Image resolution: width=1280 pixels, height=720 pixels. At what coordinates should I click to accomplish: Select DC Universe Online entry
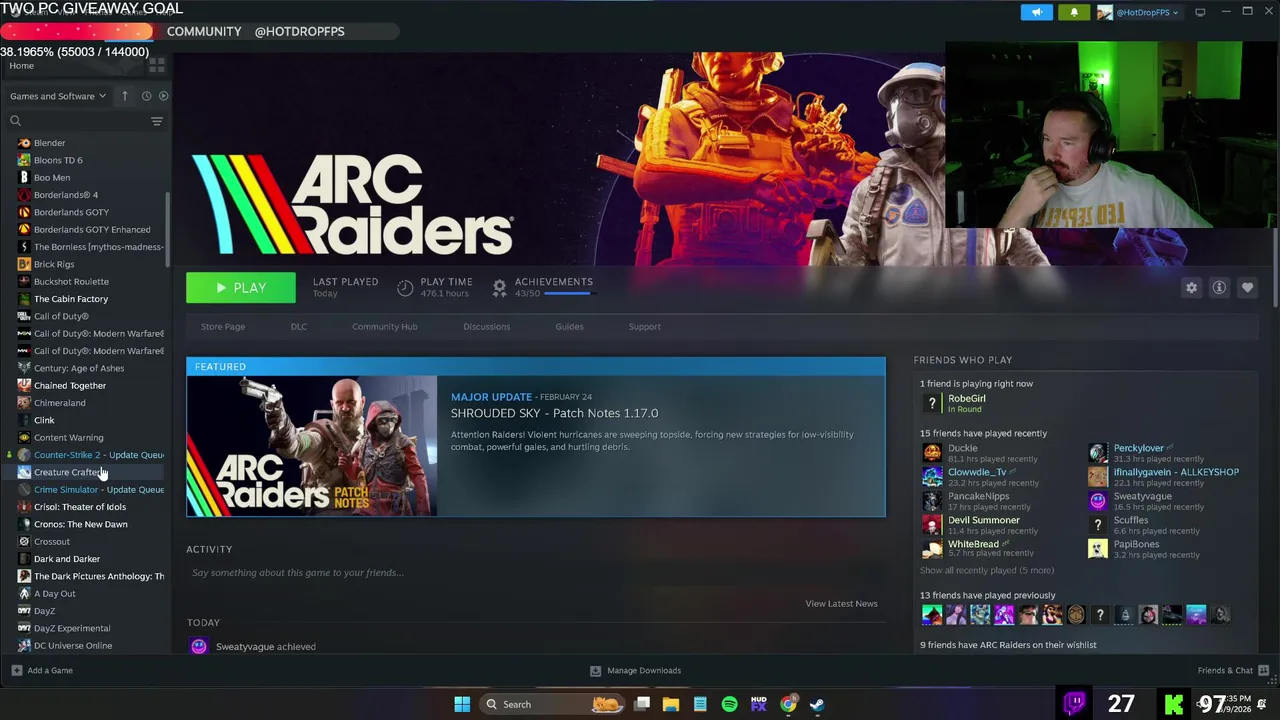(73, 646)
